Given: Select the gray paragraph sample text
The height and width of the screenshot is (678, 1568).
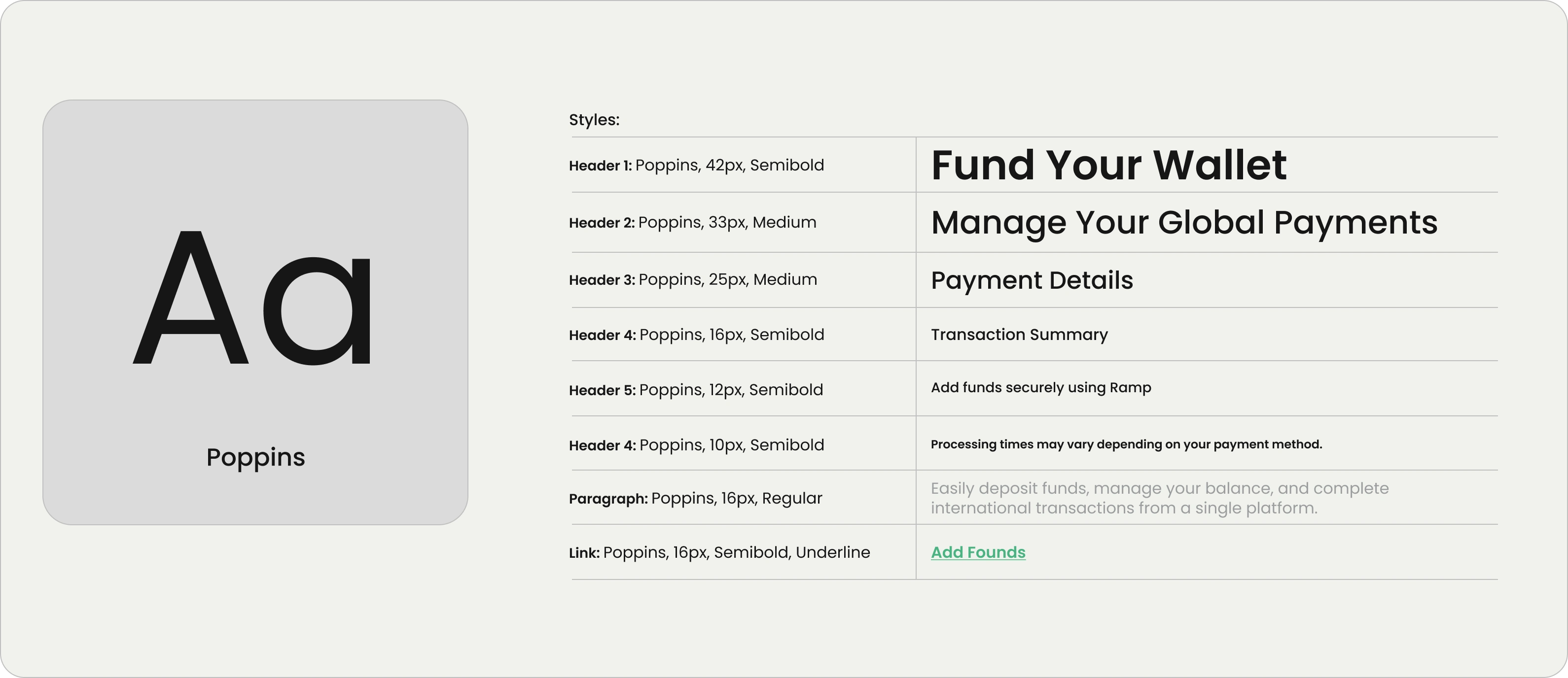Looking at the screenshot, I should (x=1160, y=498).
